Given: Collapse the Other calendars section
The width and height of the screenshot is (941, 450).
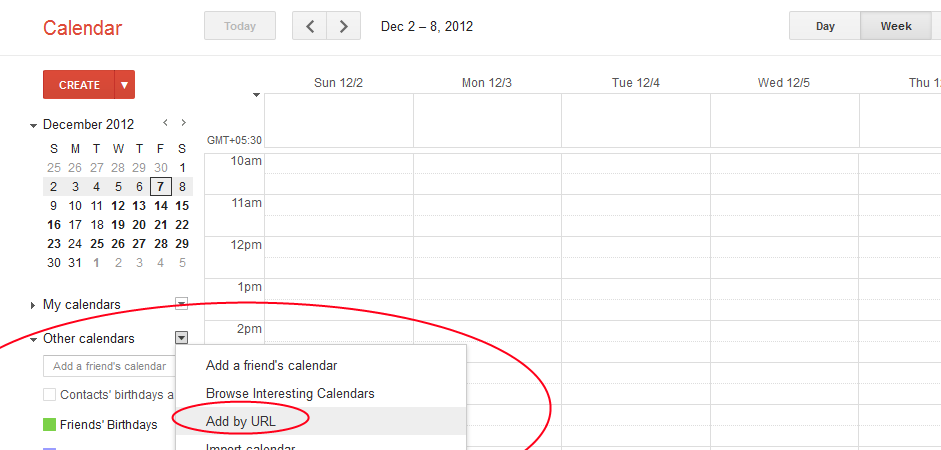Looking at the screenshot, I should (x=34, y=339).
